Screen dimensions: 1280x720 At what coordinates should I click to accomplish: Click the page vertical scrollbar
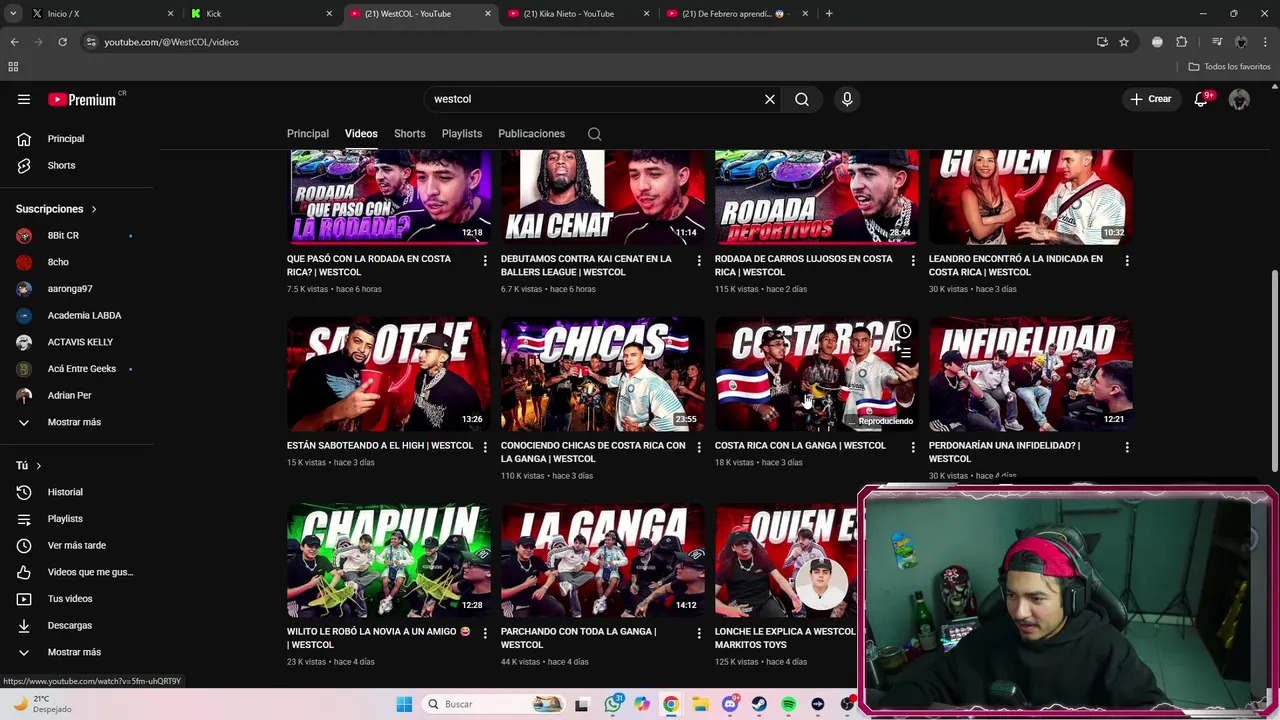[x=1274, y=370]
